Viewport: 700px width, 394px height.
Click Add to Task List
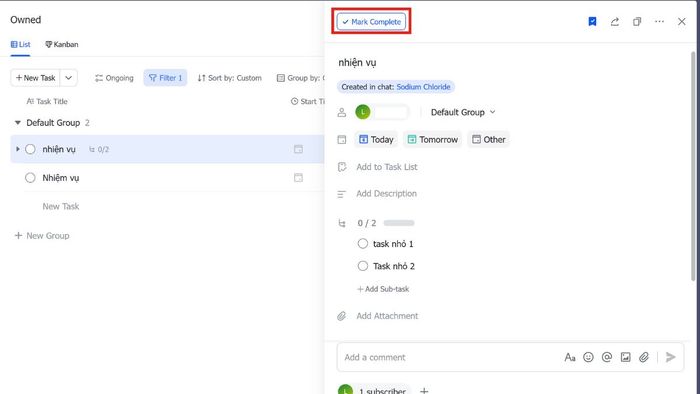tap(387, 167)
